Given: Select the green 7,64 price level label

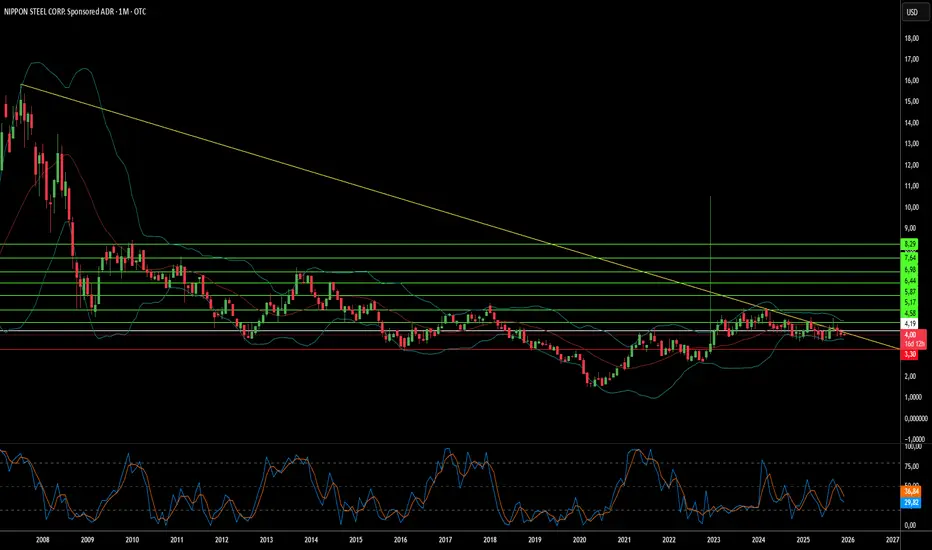Looking at the screenshot, I should 909,257.
